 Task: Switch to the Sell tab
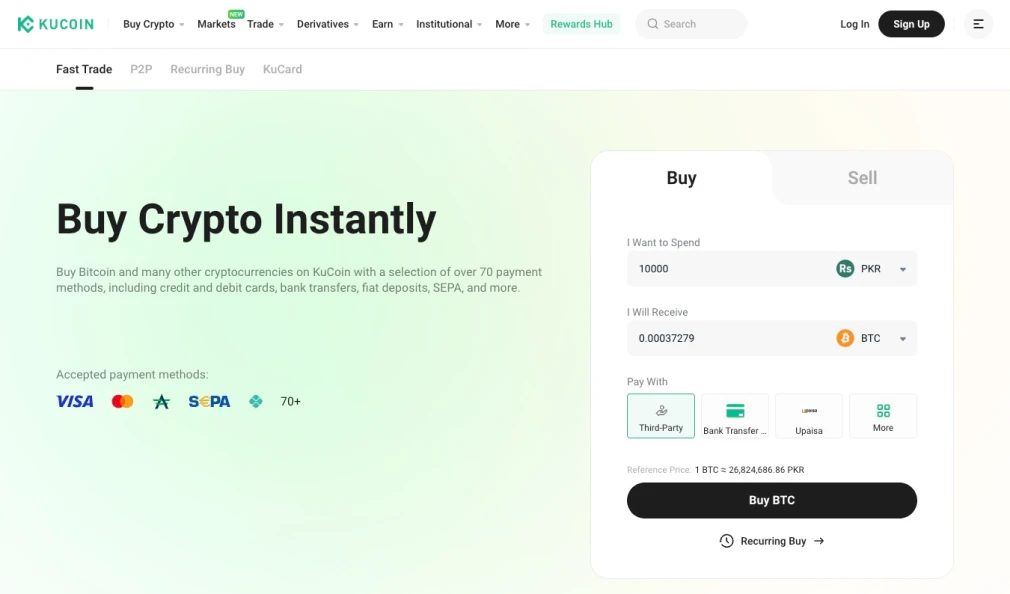pos(861,177)
